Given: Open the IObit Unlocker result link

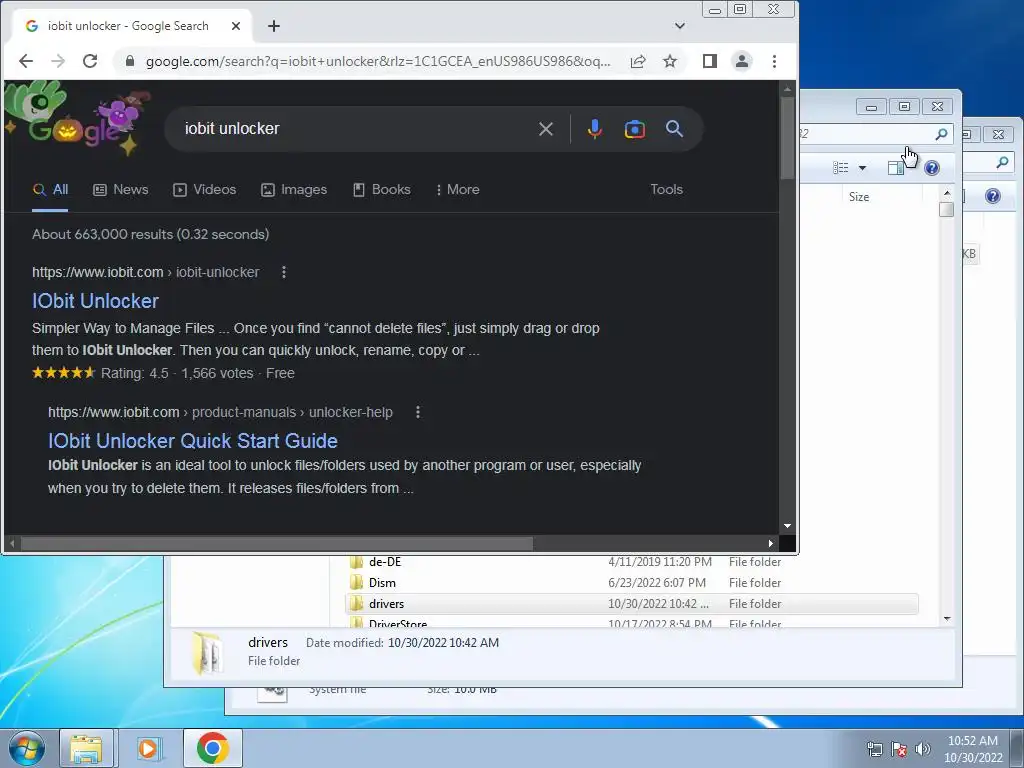Looking at the screenshot, I should [95, 301].
